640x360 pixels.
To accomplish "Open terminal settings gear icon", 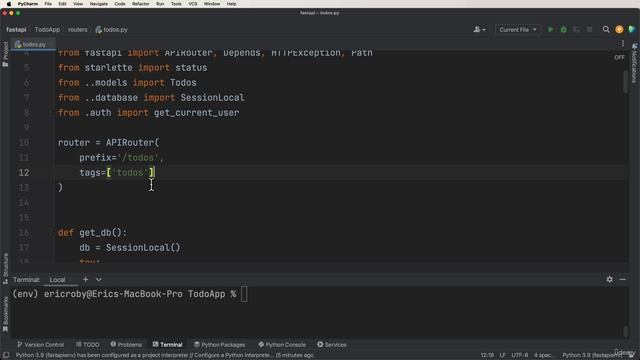I will 609,279.
